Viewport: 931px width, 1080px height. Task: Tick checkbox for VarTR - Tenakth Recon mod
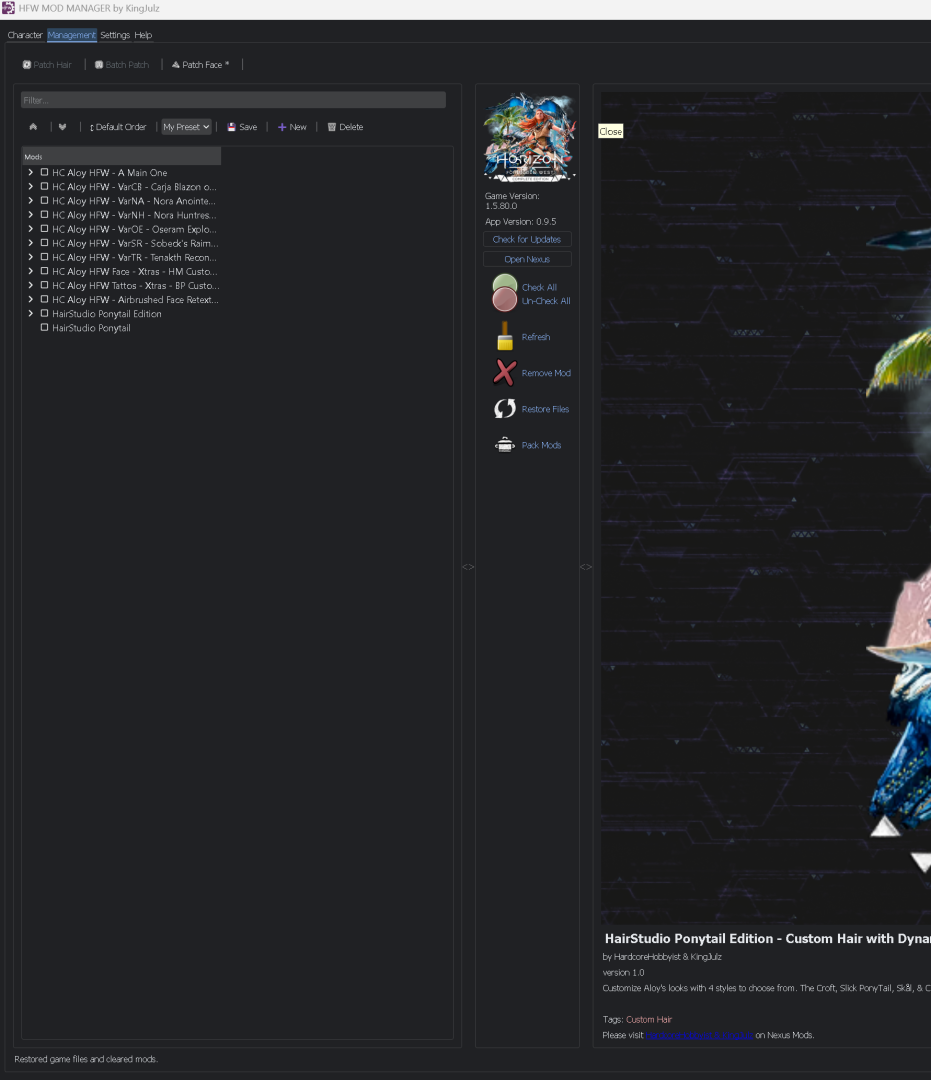[x=44, y=257]
